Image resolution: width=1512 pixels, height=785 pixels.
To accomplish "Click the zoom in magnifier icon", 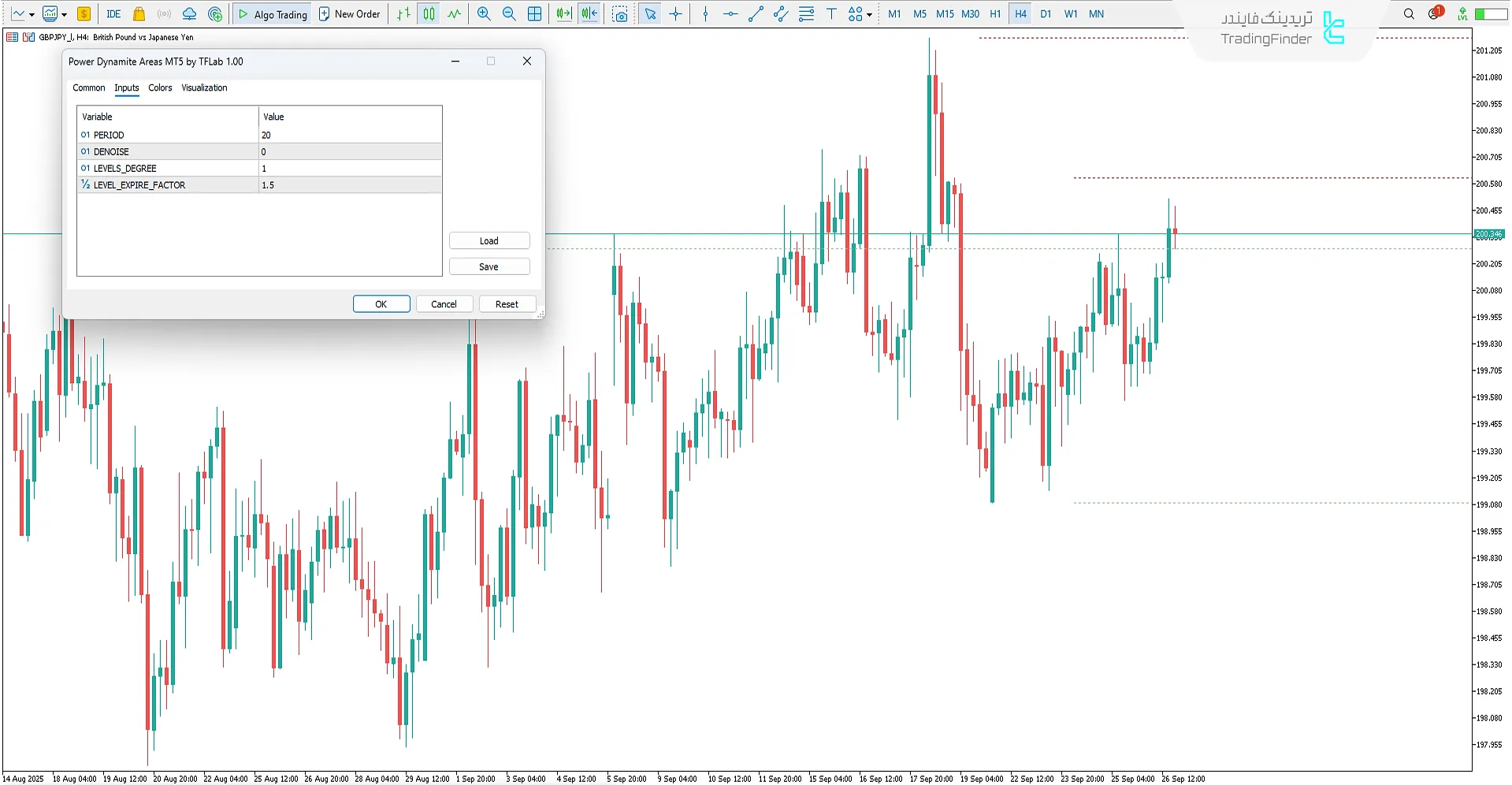I will coord(484,14).
